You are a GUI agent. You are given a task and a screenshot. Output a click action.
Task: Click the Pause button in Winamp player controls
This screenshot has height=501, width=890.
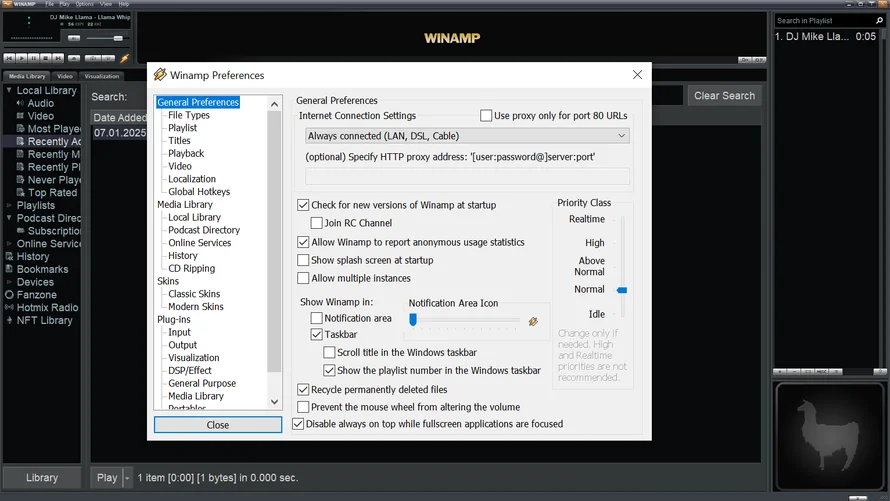point(33,58)
